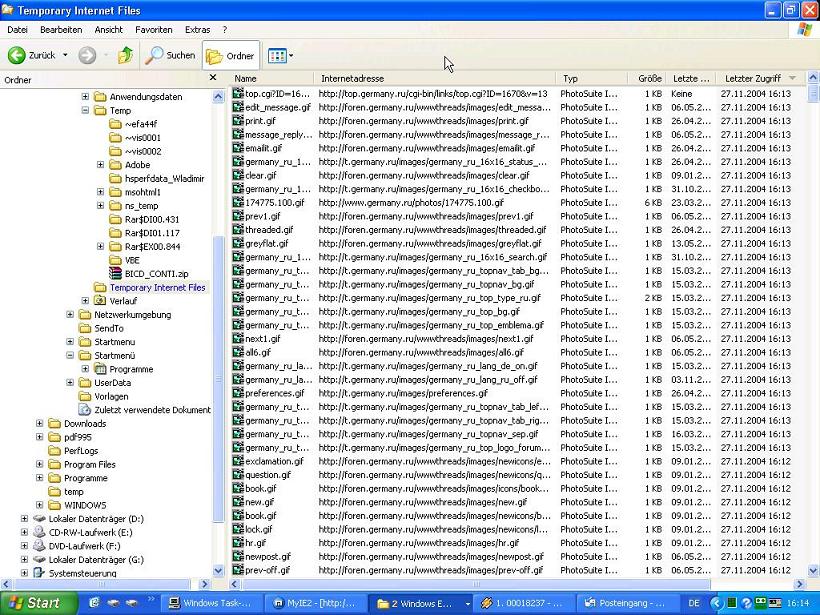The height and width of the screenshot is (615, 820).
Task: Select the 174775.100.gif file icon
Action: coord(238,202)
